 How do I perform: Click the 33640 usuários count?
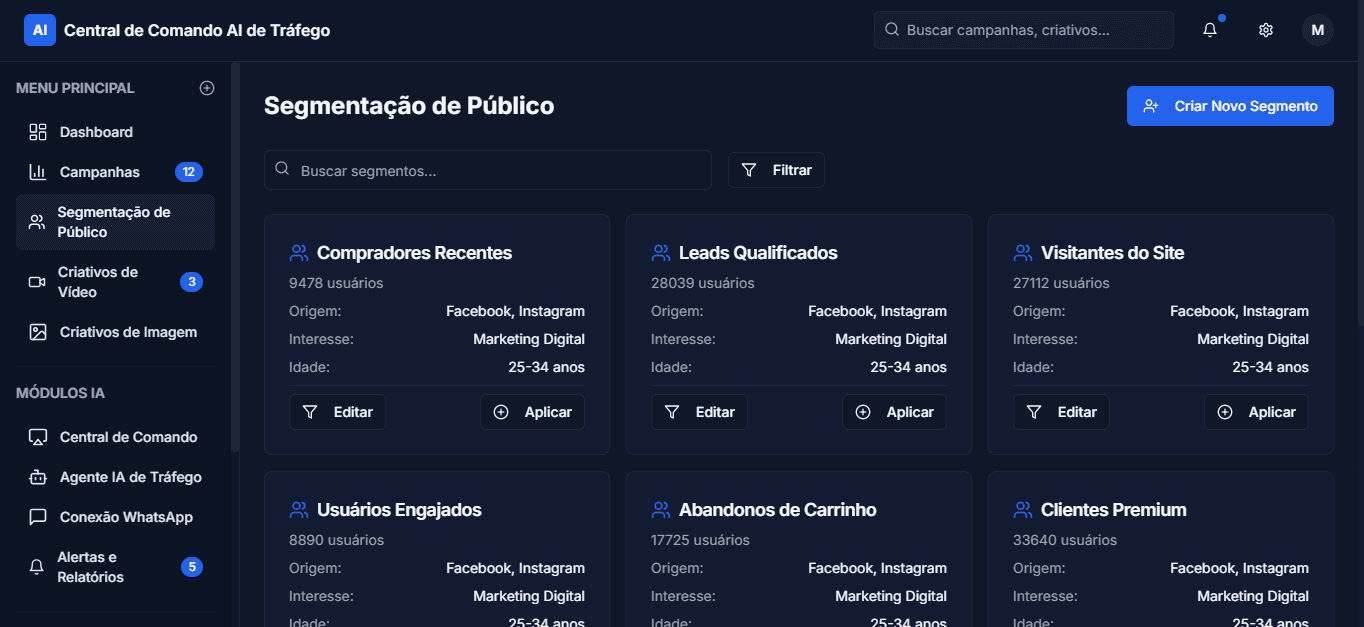[1065, 540]
